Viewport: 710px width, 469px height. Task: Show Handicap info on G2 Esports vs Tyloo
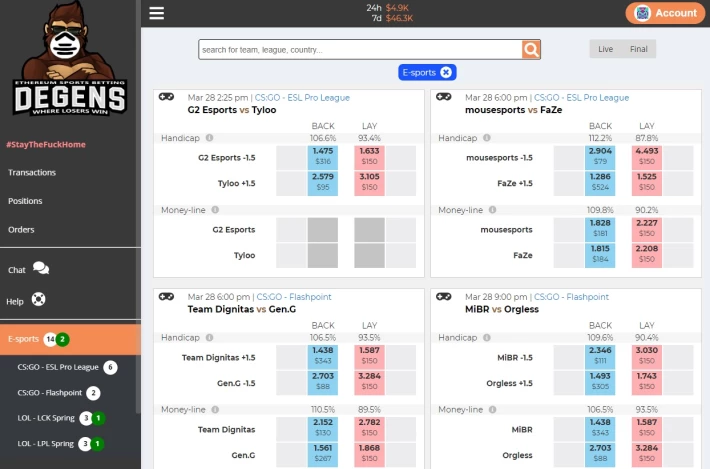point(209,138)
